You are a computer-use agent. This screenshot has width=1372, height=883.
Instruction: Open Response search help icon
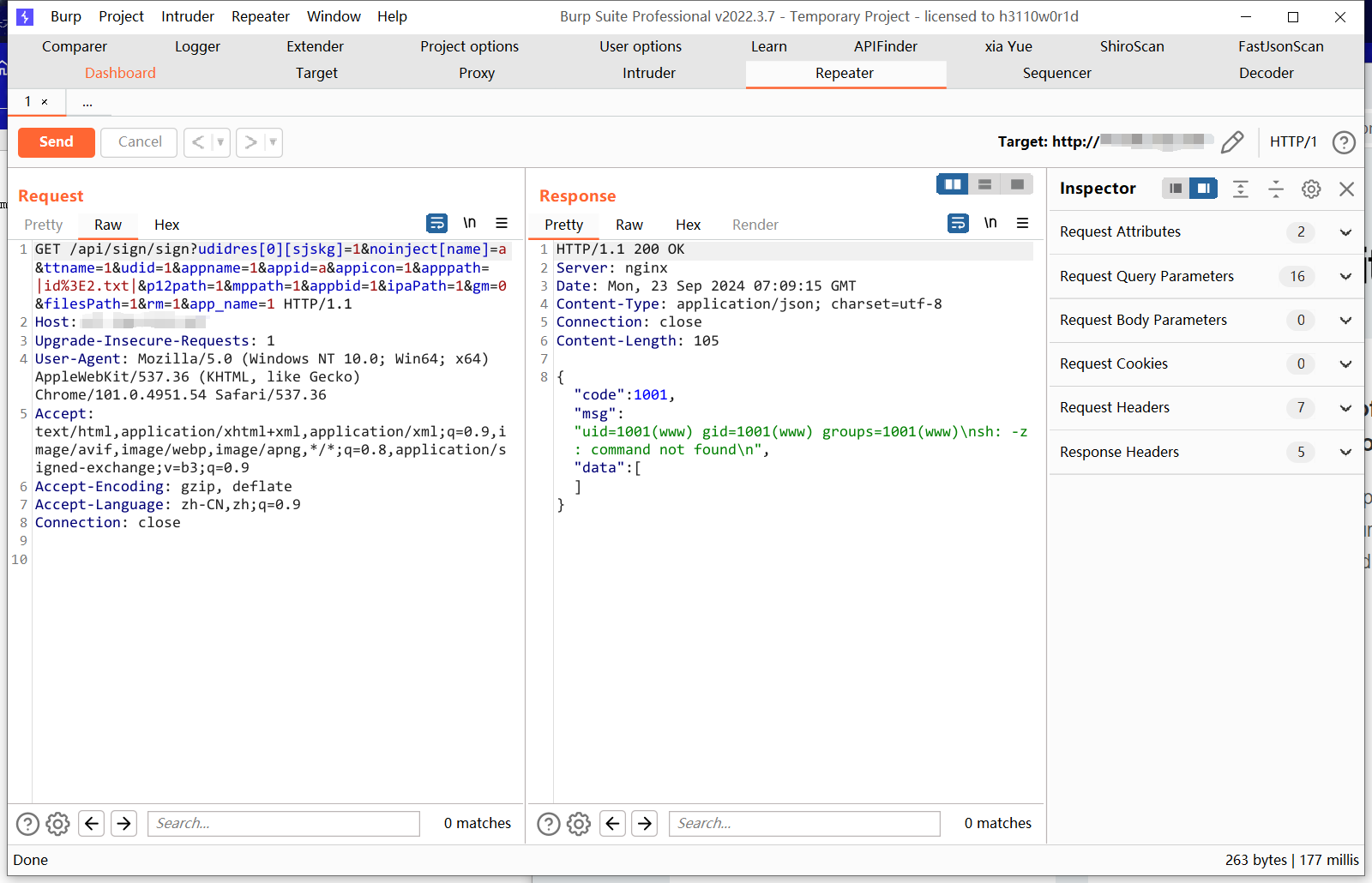tap(549, 824)
